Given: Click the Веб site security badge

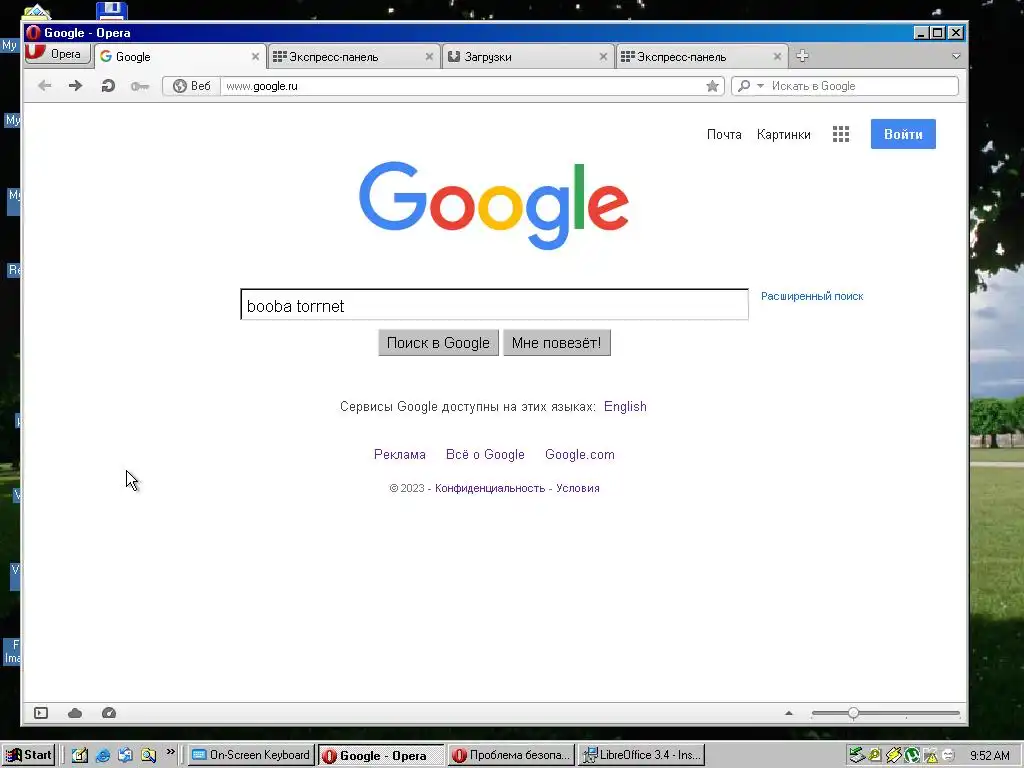Looking at the screenshot, I should (191, 86).
